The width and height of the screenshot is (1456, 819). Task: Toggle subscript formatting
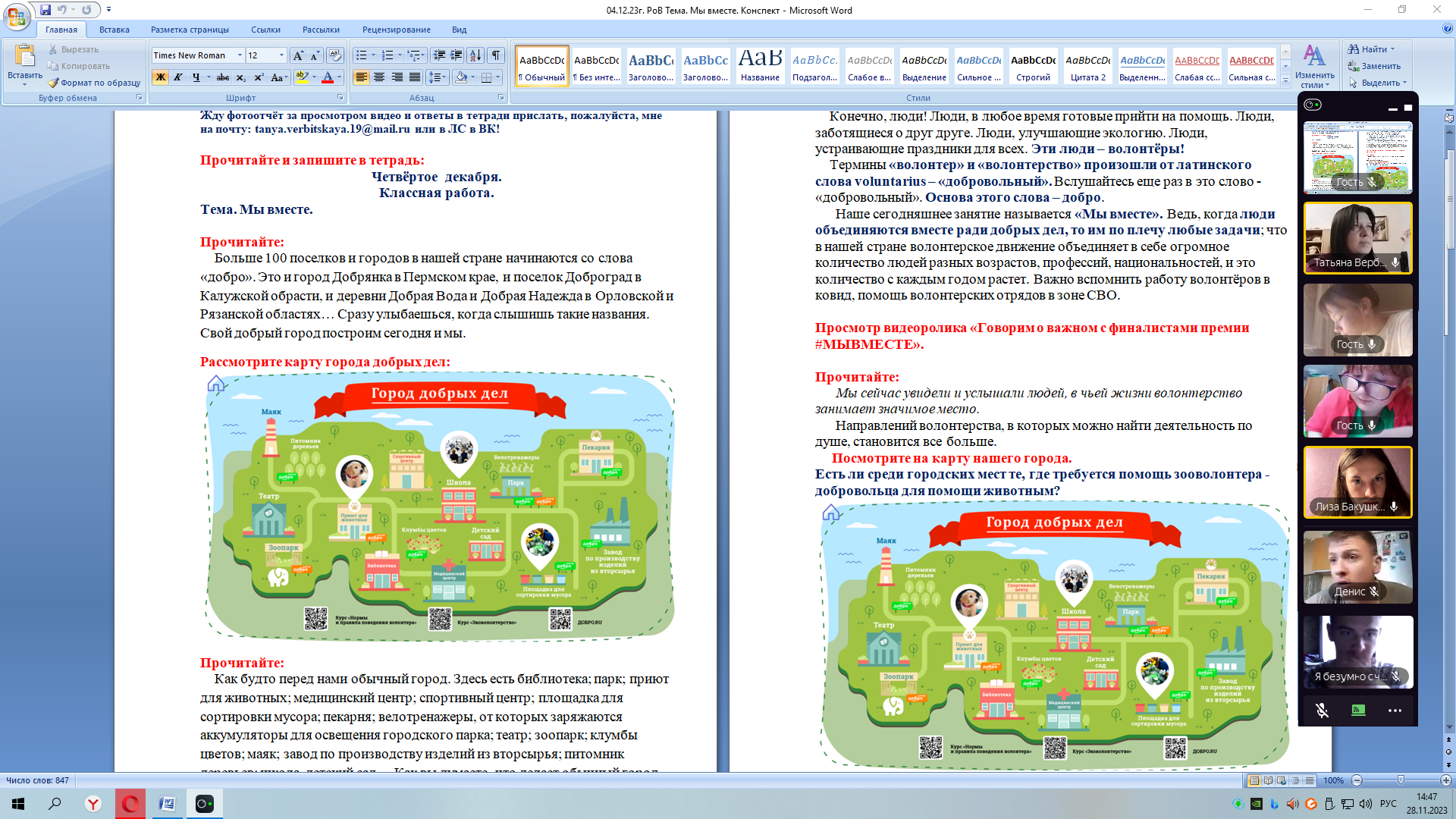pyautogui.click(x=240, y=77)
